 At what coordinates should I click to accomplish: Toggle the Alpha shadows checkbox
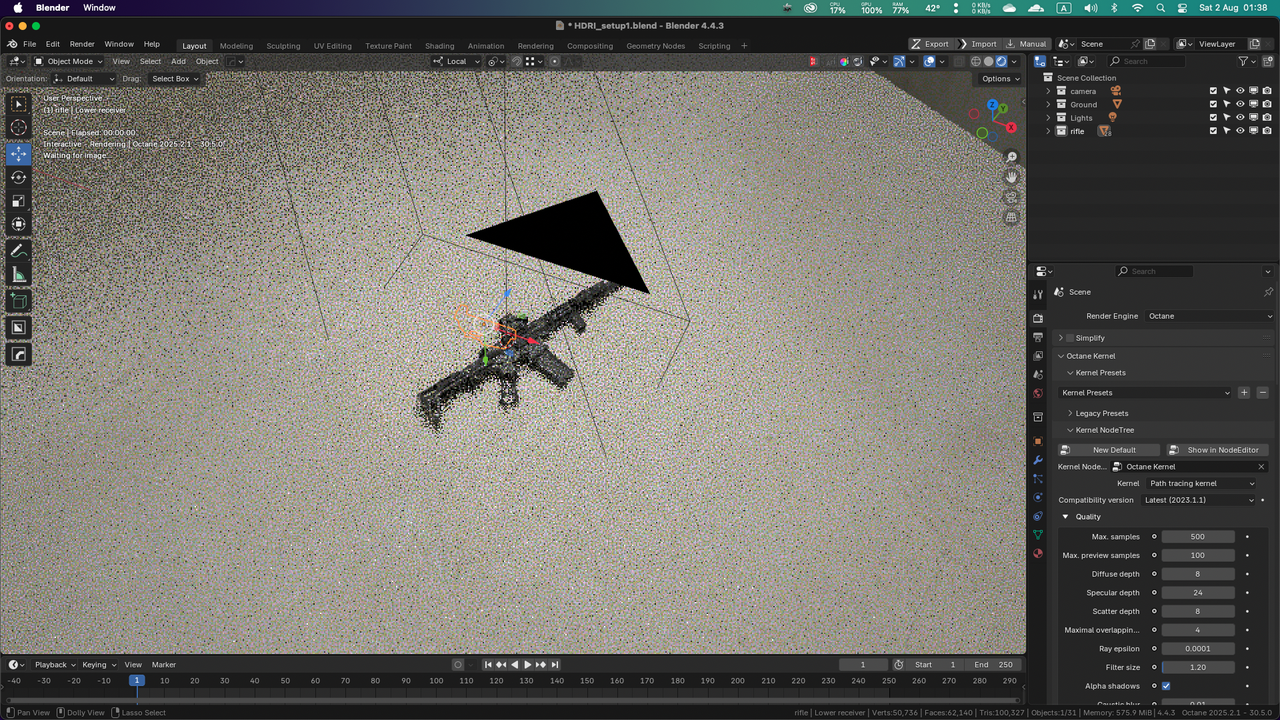point(1166,686)
